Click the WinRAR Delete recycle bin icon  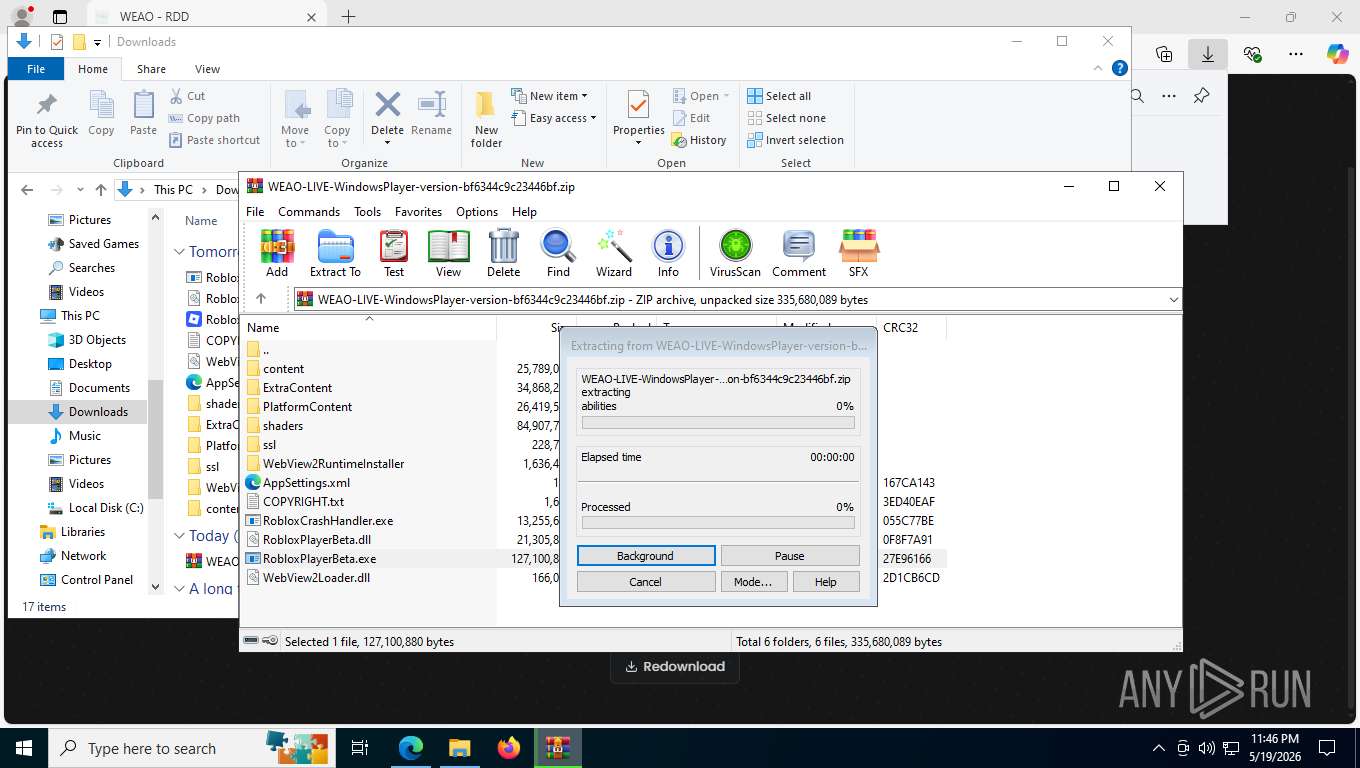coord(503,253)
